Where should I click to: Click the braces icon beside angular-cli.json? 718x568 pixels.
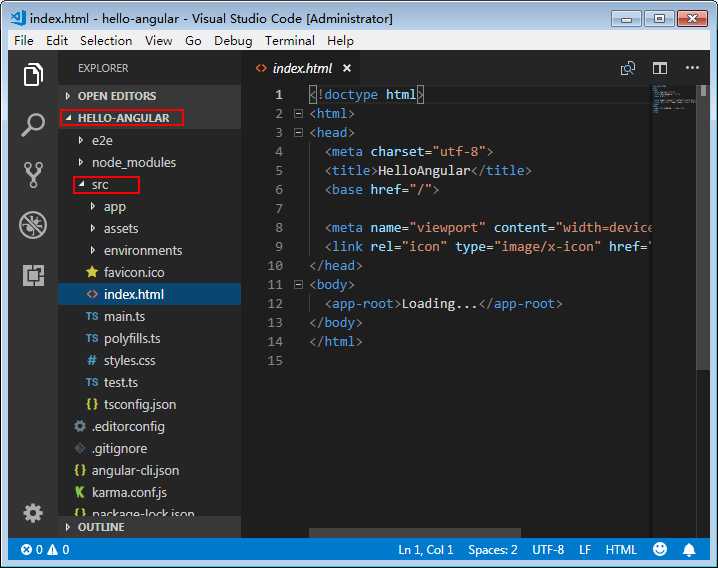[x=80, y=470]
